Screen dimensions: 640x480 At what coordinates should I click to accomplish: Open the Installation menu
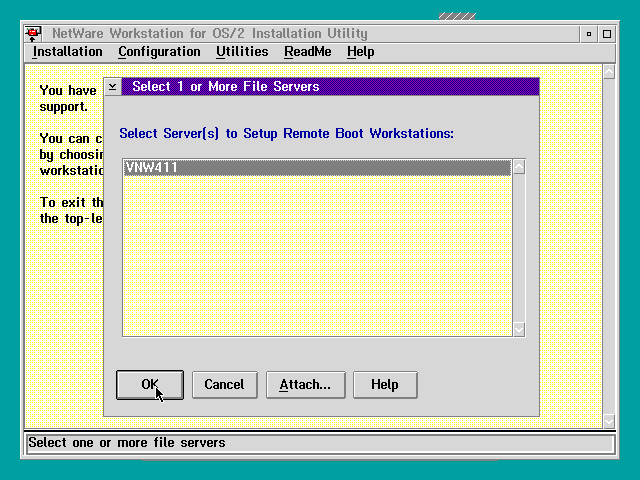[x=67, y=52]
